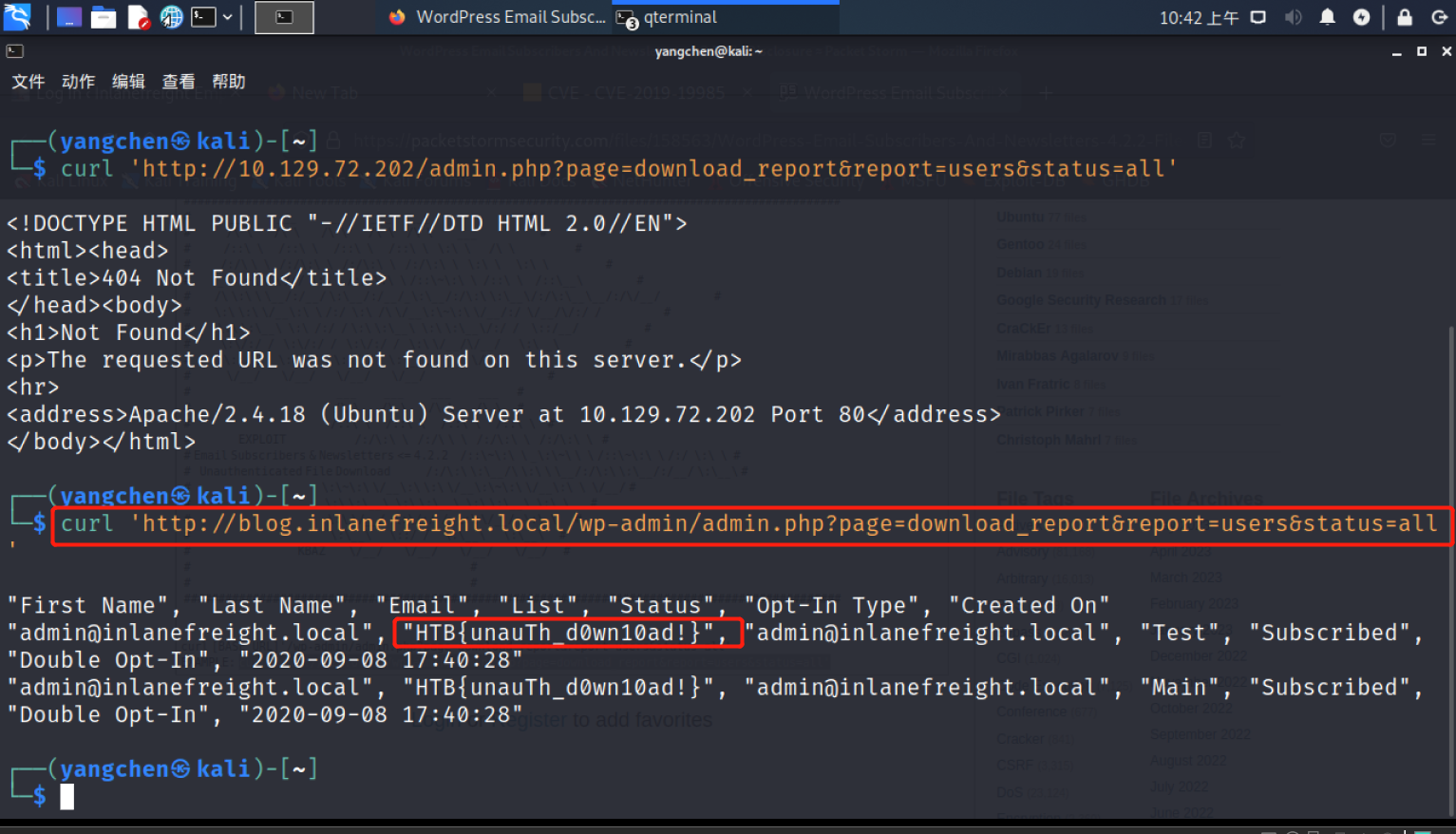Open the 动作 menu

79,82
